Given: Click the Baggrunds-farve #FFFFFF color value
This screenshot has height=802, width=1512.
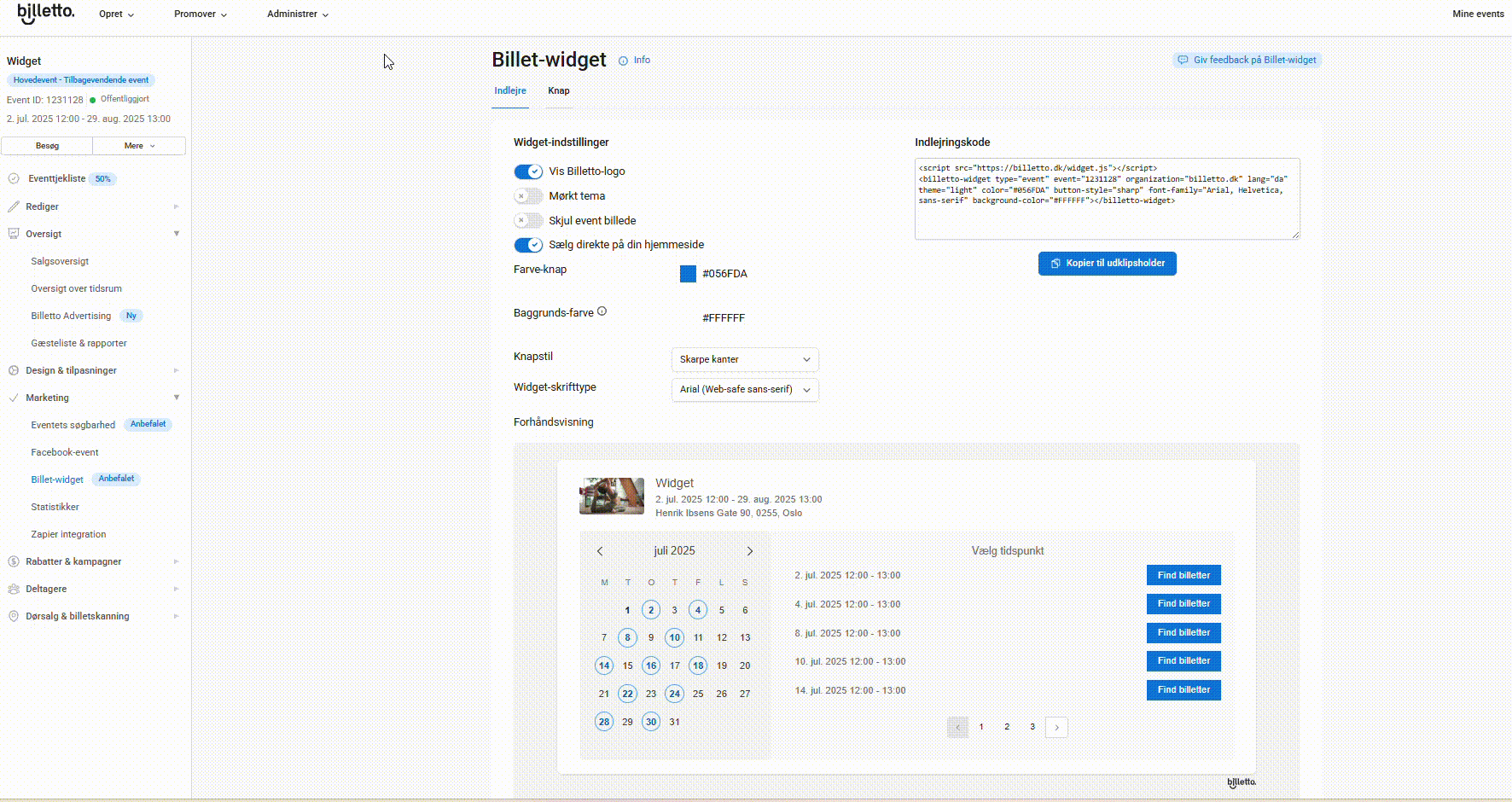Looking at the screenshot, I should tap(724, 318).
